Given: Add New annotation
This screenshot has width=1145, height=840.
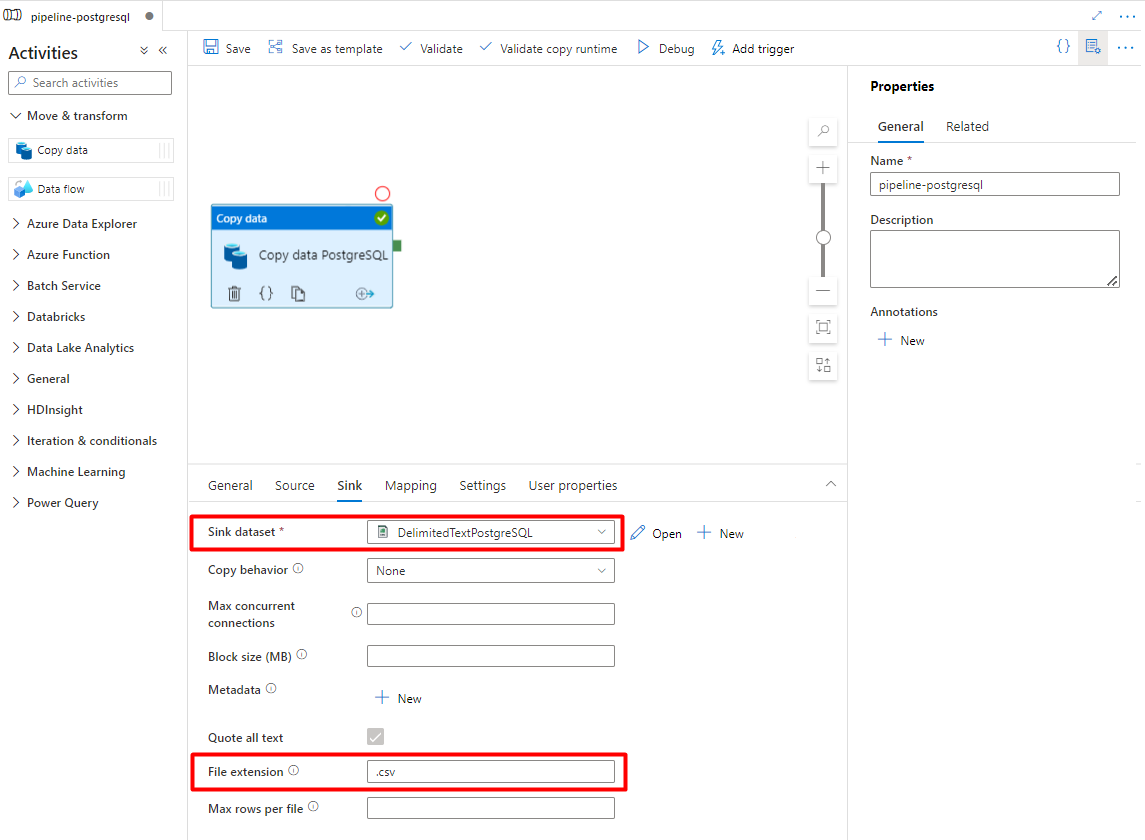Looking at the screenshot, I should click(901, 340).
